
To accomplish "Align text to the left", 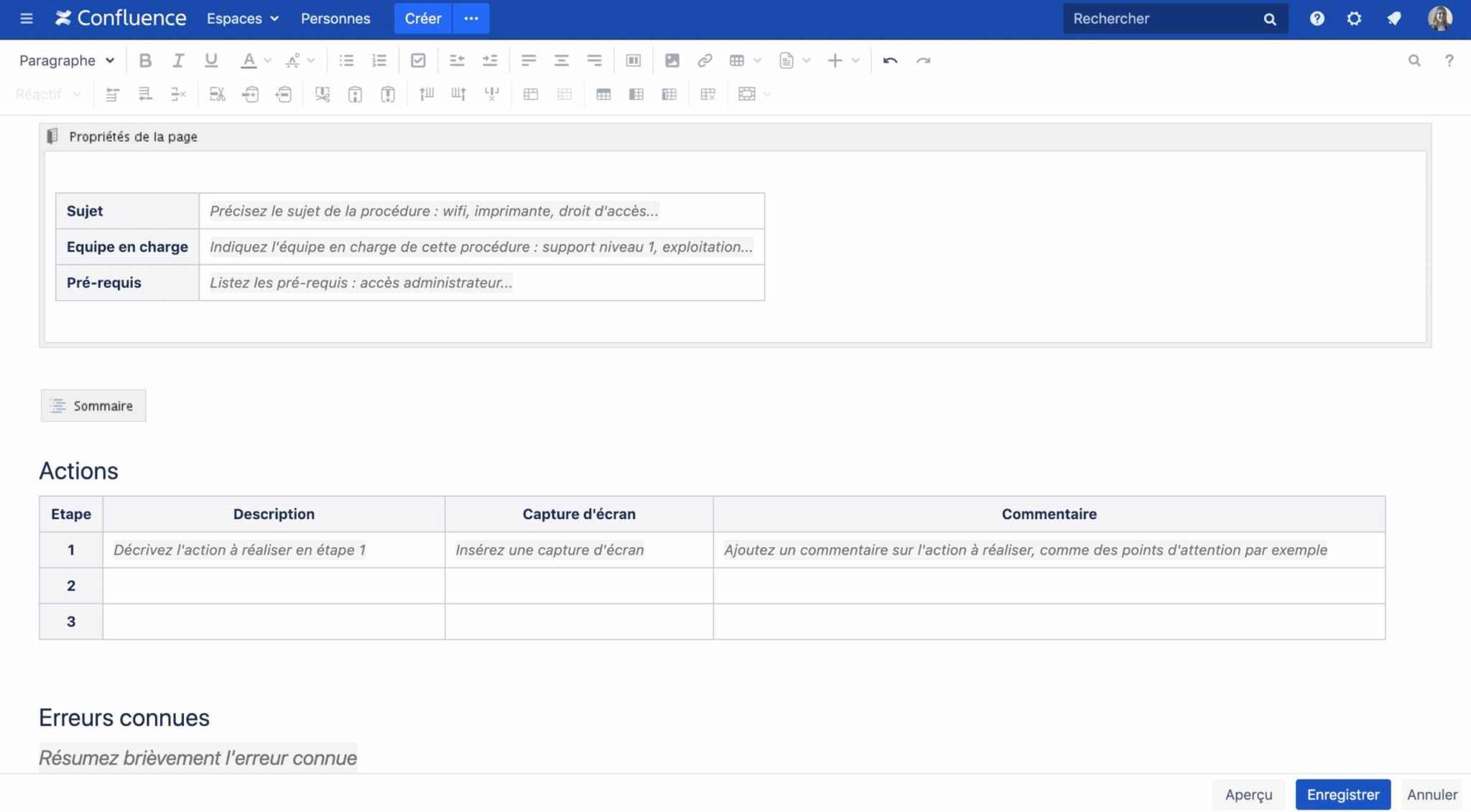I will pyautogui.click(x=529, y=60).
